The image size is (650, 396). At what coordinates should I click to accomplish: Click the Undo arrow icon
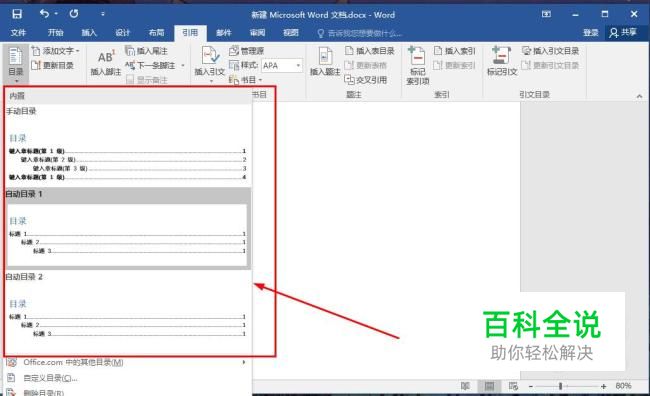tap(44, 14)
